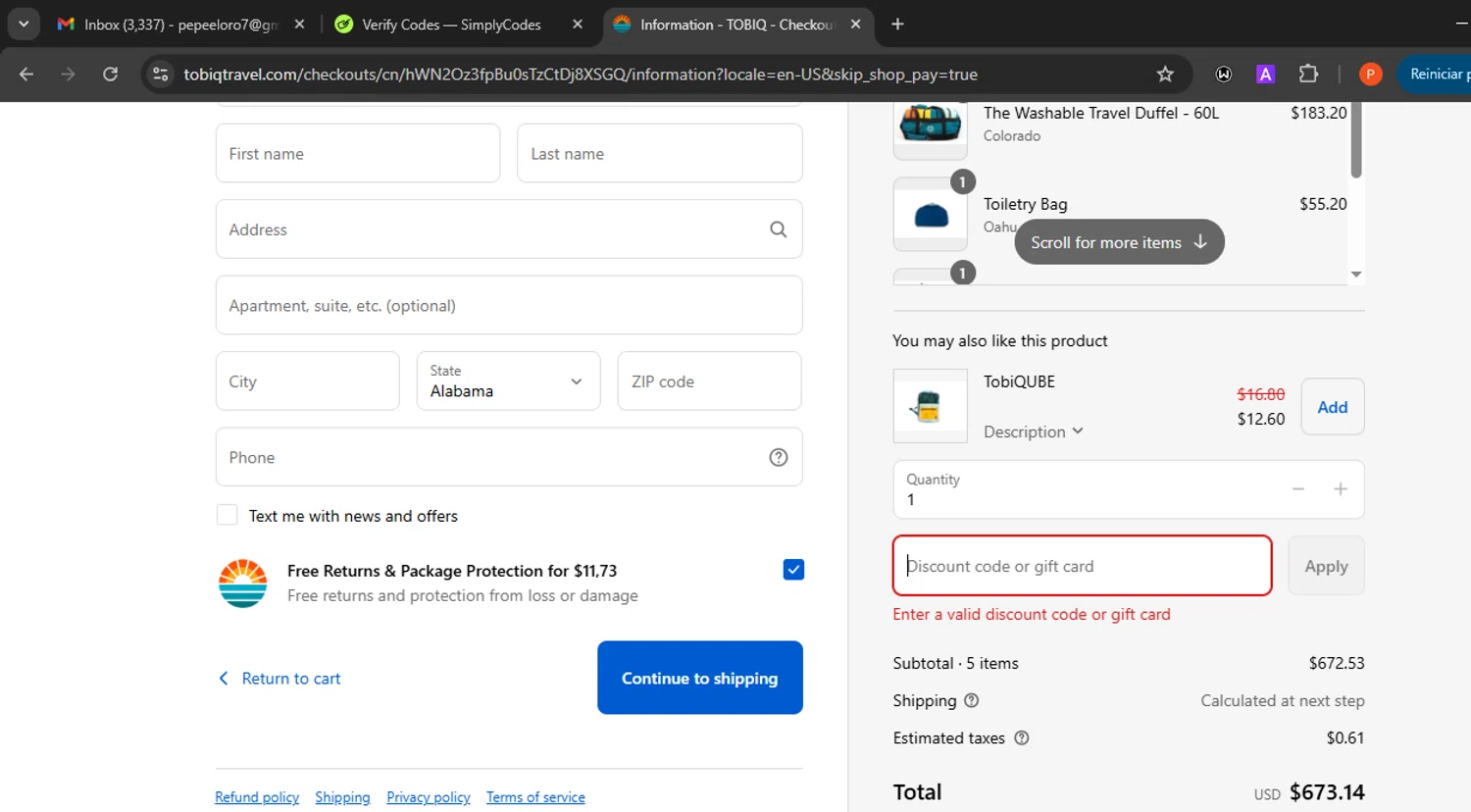This screenshot has height=812, width=1471.
Task: Uncheck Free Returns & Package Protection
Action: [794, 570]
